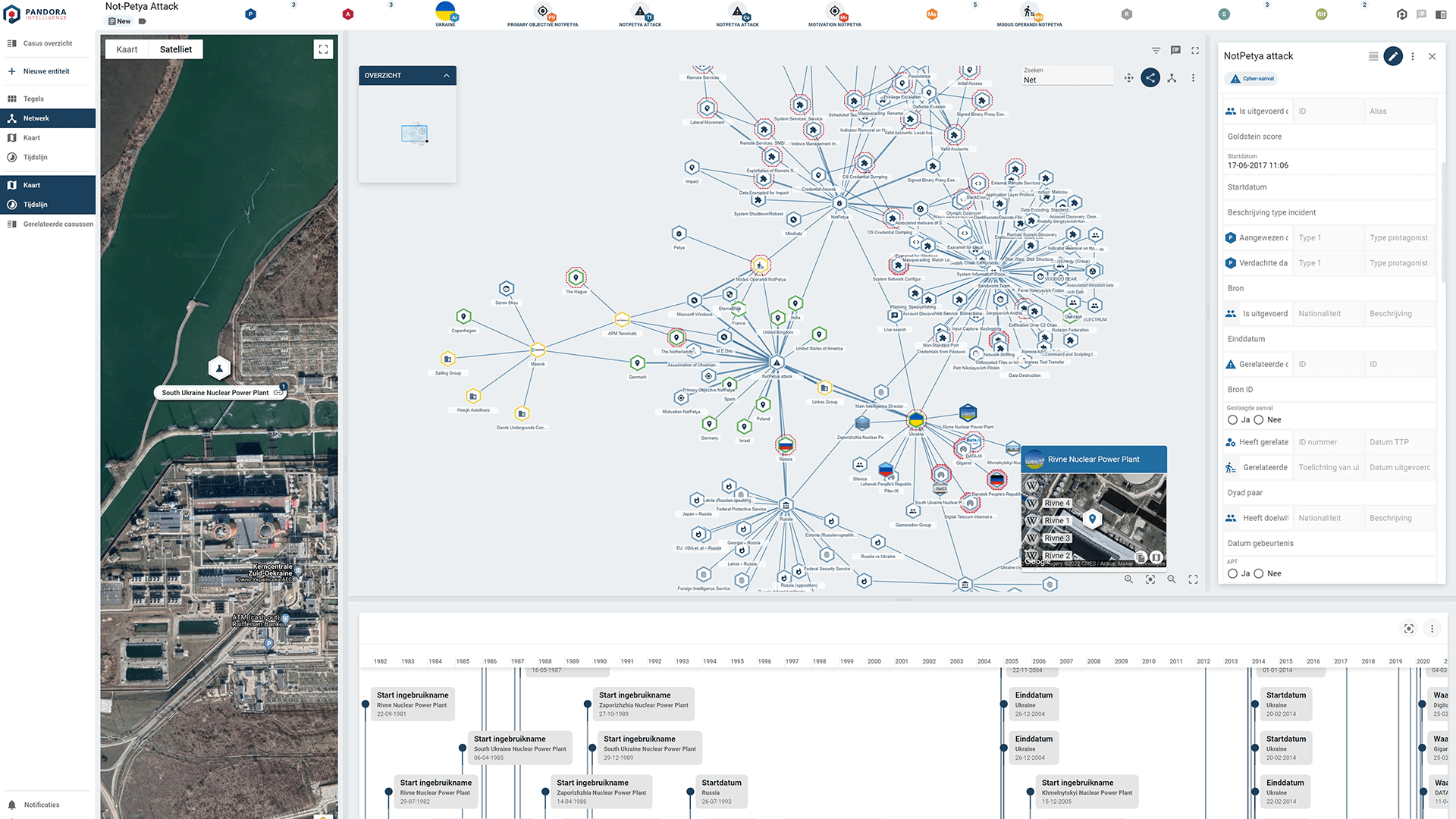Click the hexagon marker above South Ukraine label
1456x819 pixels.
[219, 368]
